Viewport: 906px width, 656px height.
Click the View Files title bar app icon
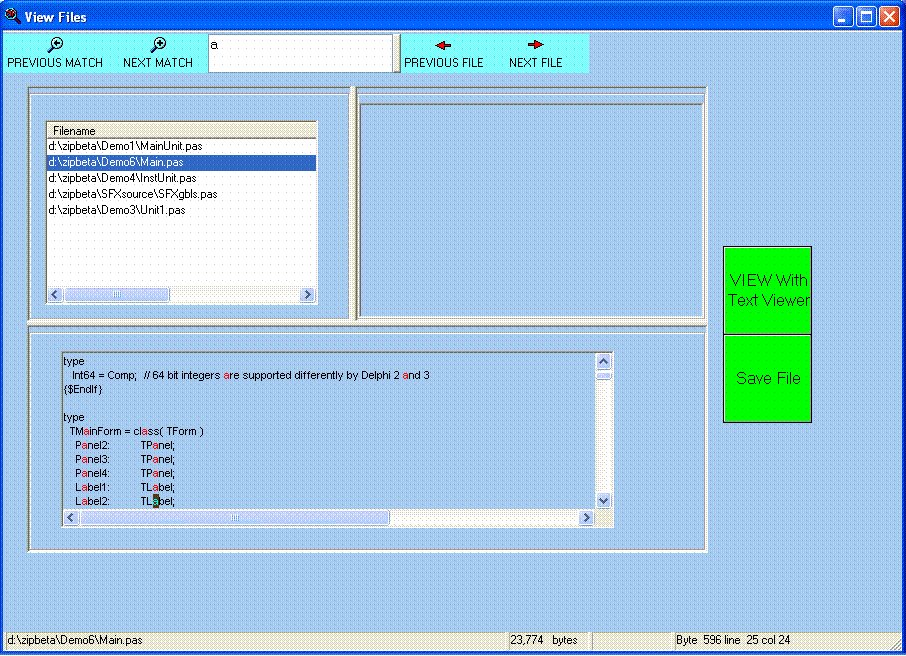click(12, 16)
